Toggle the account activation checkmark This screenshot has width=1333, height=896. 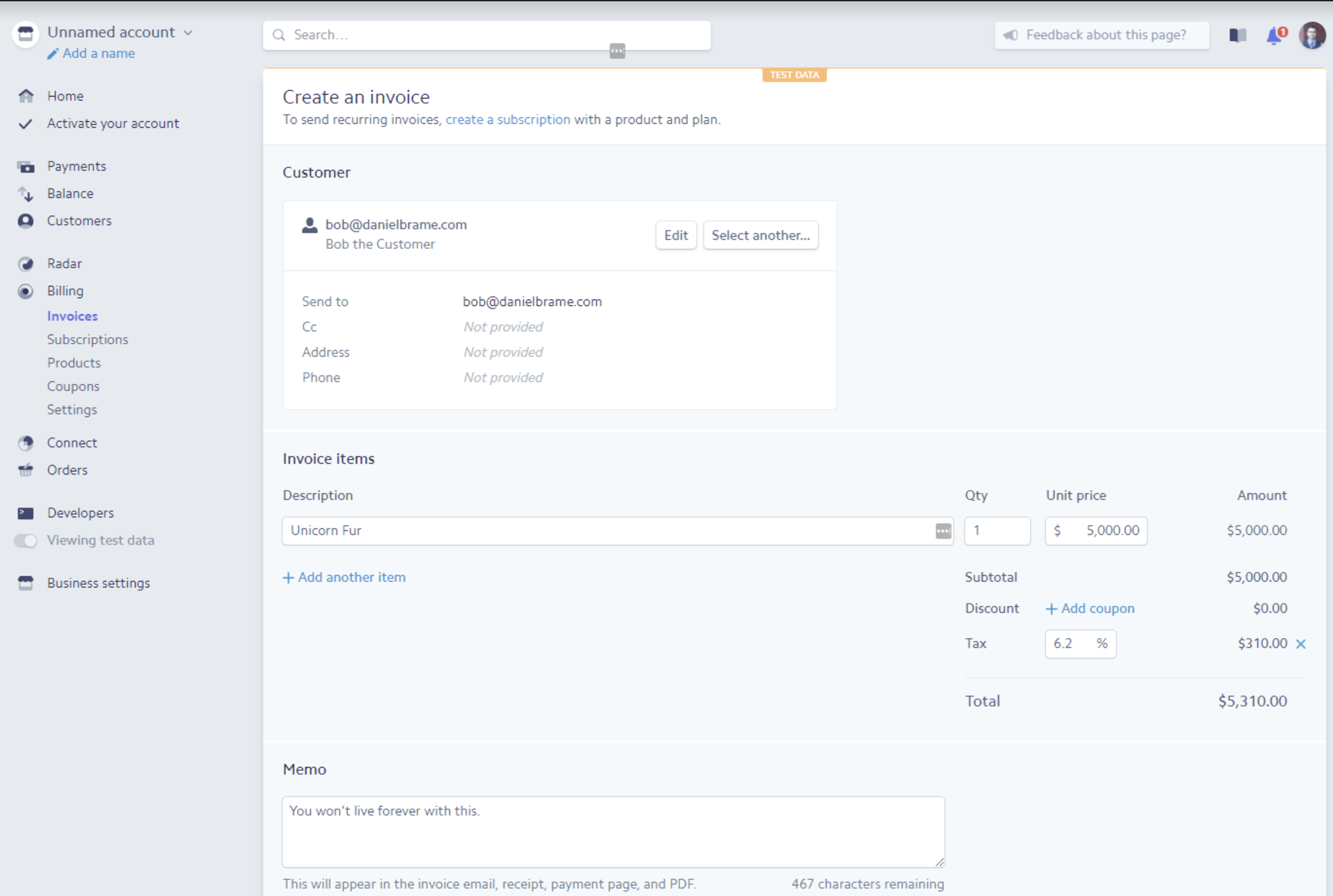26,122
